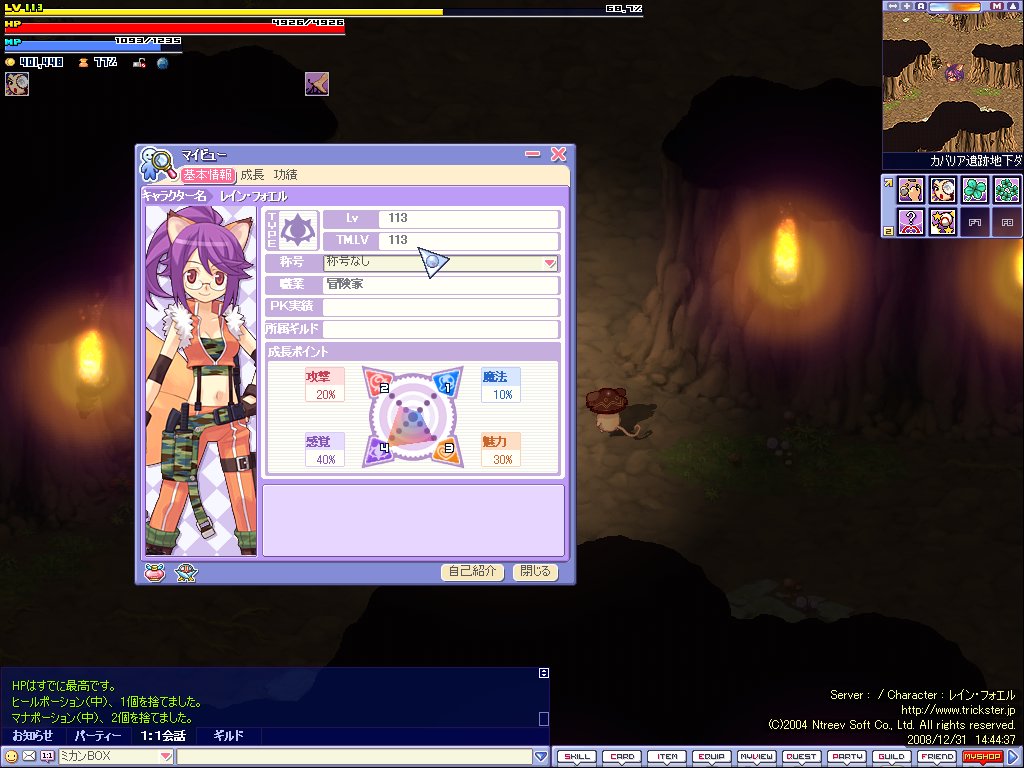Click the red attack growth gem
The width and height of the screenshot is (1024, 768).
[378, 382]
